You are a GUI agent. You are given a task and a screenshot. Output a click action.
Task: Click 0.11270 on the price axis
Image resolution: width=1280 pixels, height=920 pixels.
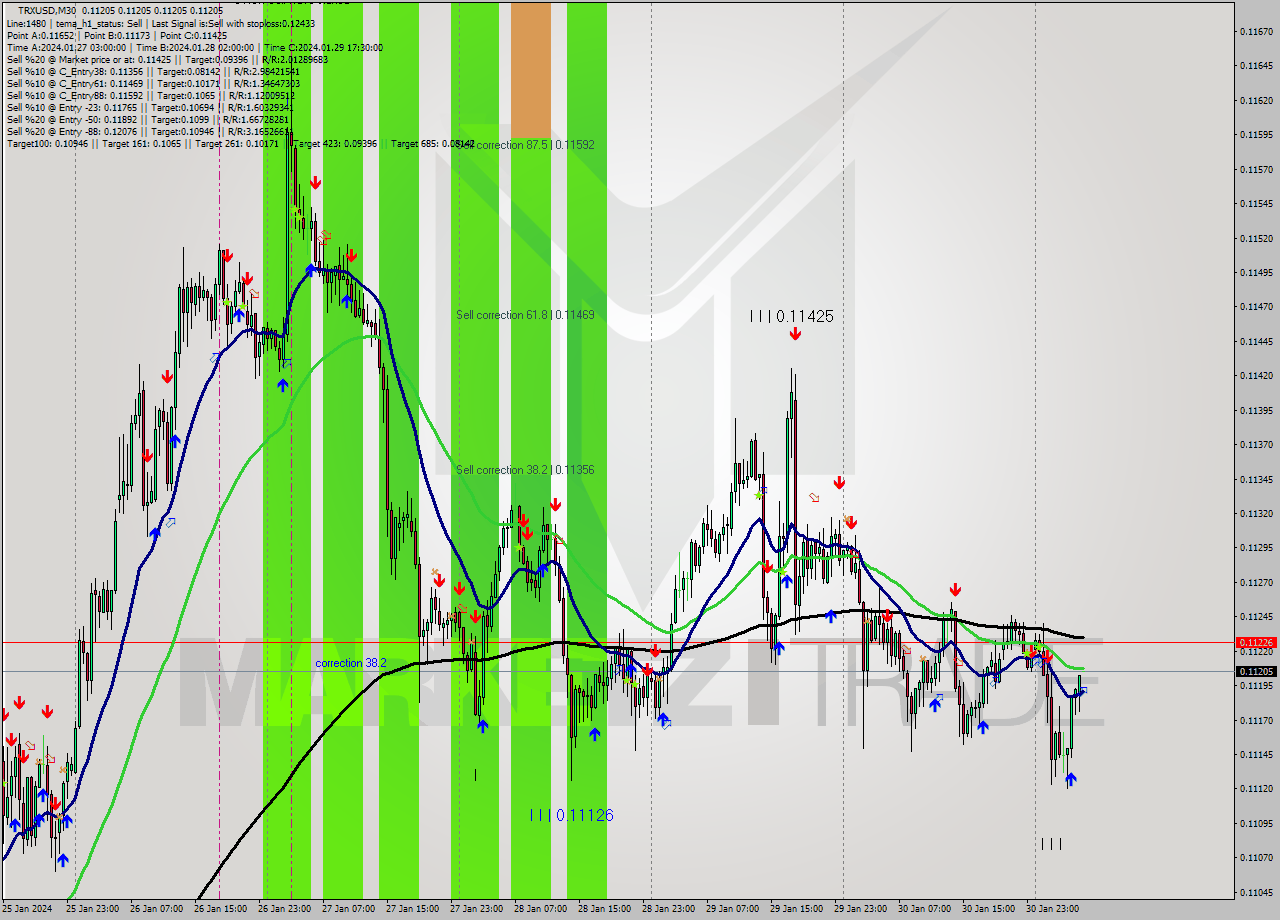(1255, 582)
